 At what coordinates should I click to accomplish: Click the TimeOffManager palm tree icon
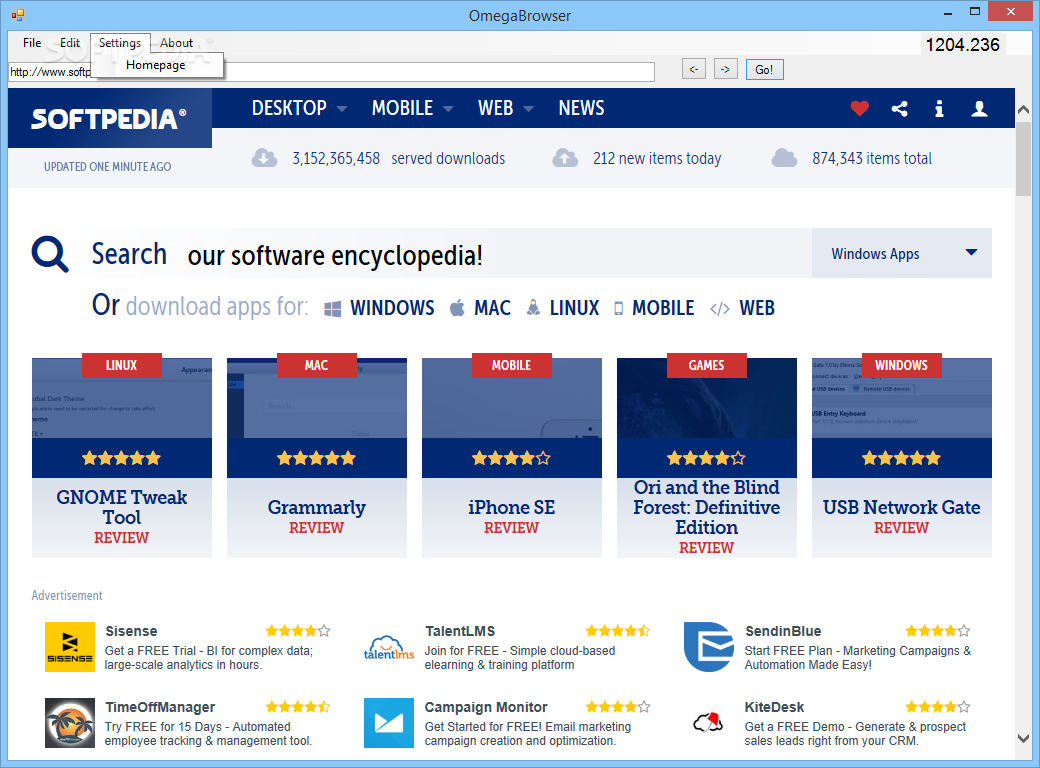70,723
